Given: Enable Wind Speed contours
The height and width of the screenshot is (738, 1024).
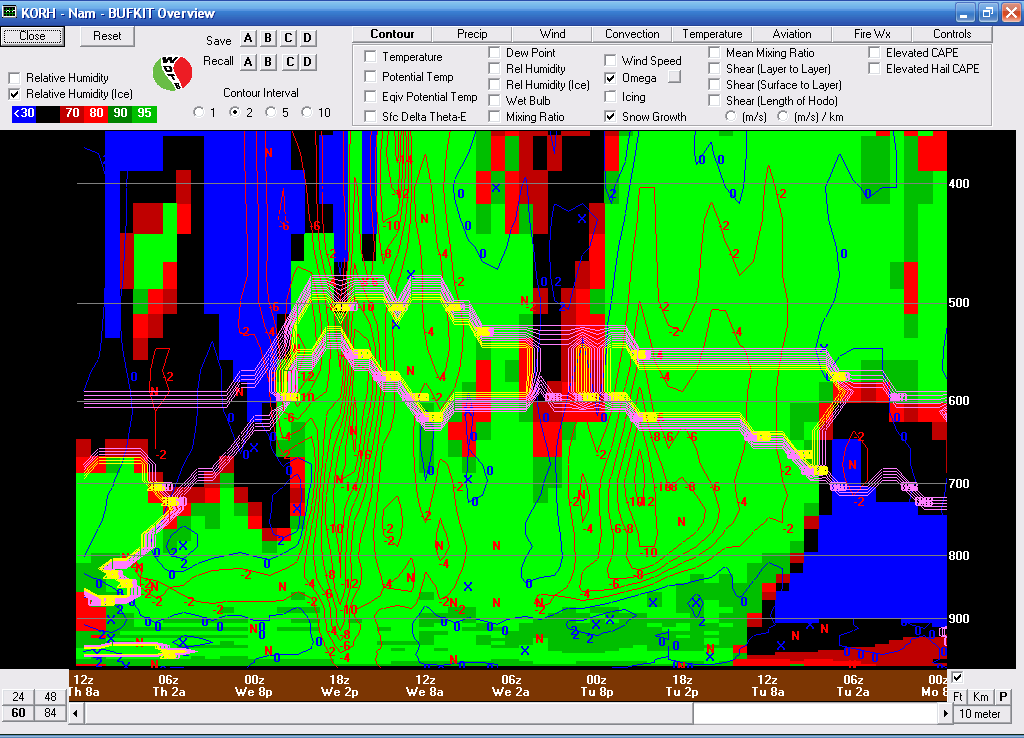Looking at the screenshot, I should pyautogui.click(x=610, y=60).
